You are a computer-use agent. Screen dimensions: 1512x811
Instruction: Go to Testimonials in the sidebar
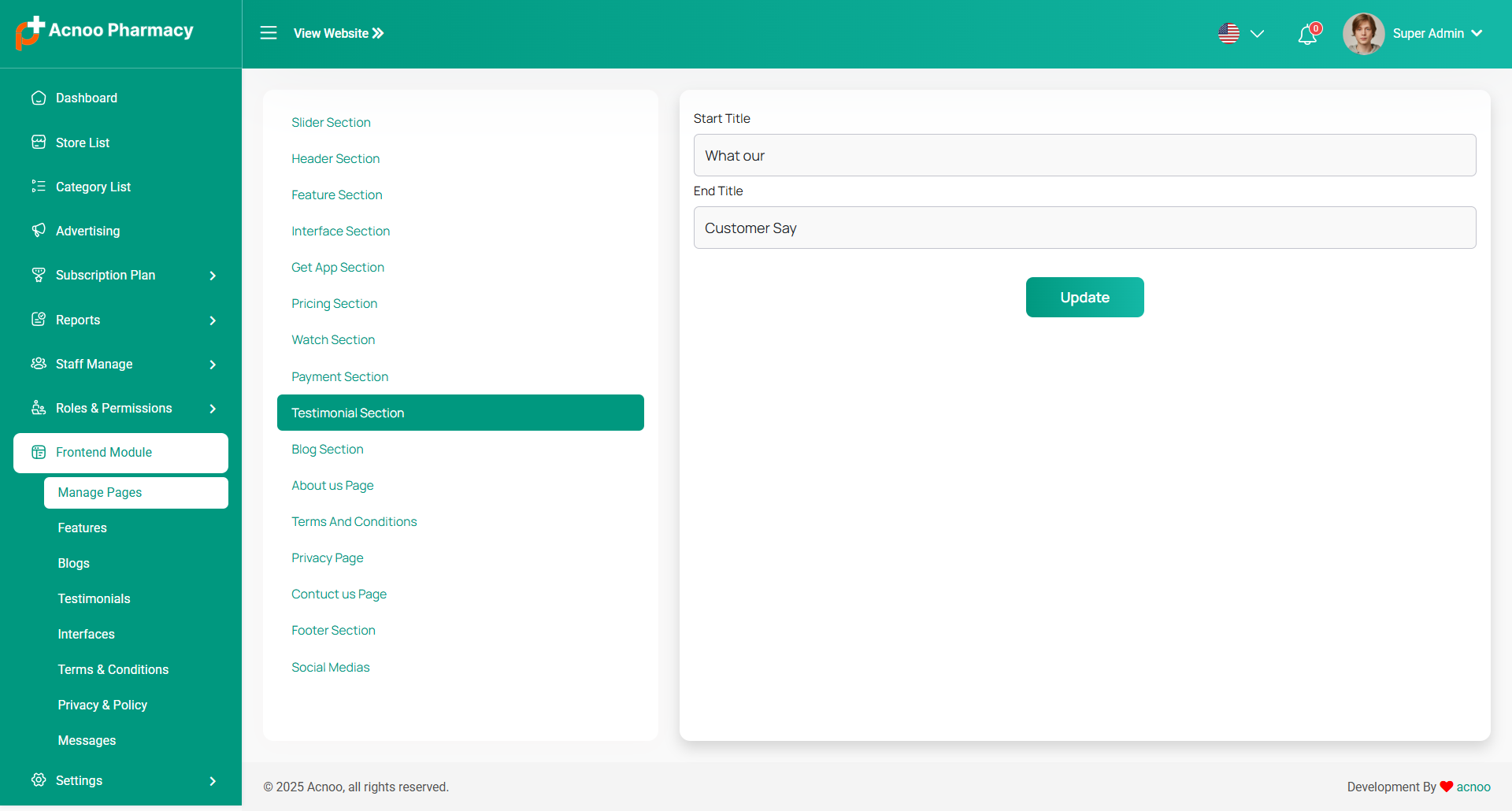pos(94,598)
